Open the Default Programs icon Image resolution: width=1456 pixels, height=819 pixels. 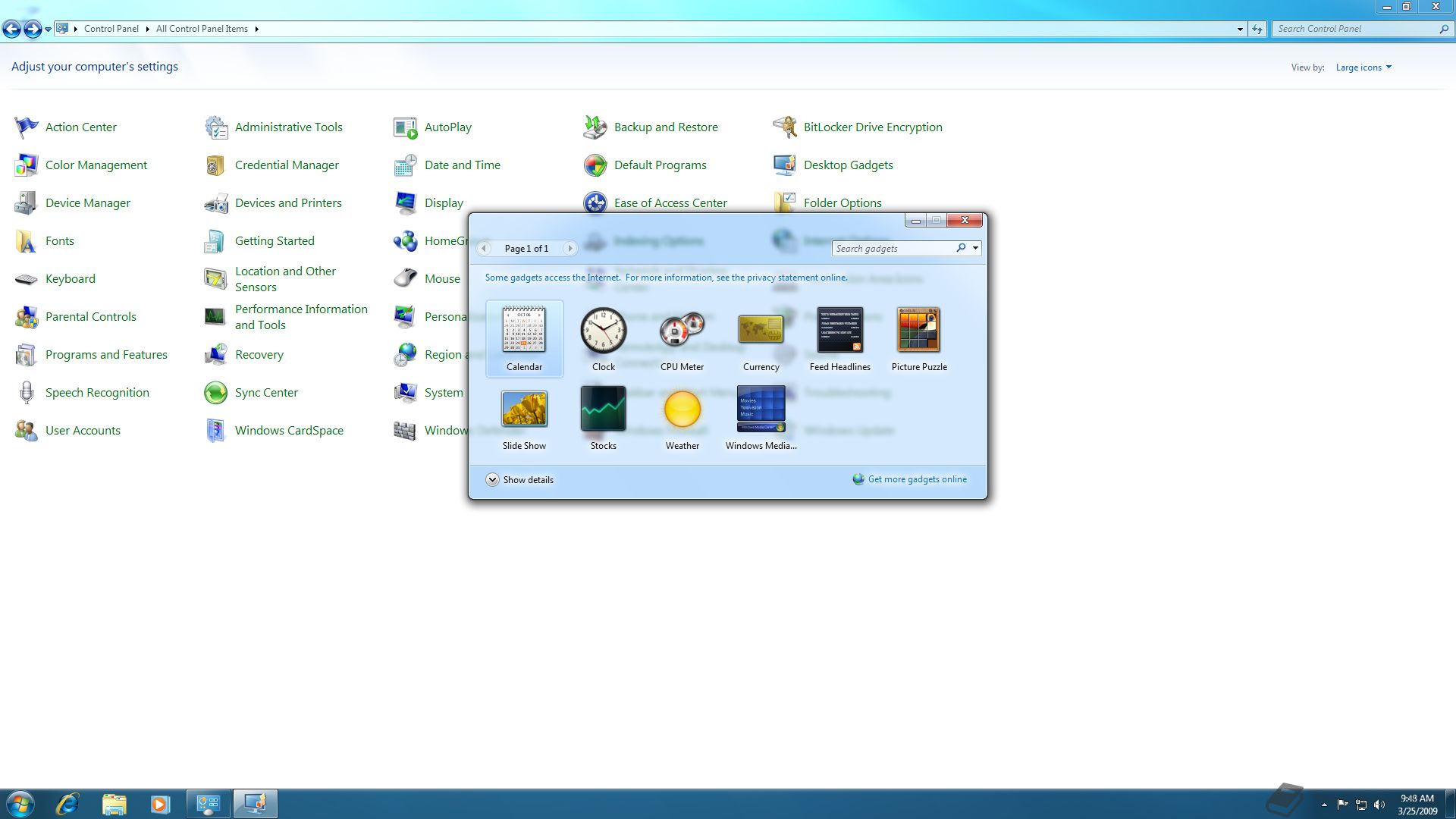pos(595,165)
